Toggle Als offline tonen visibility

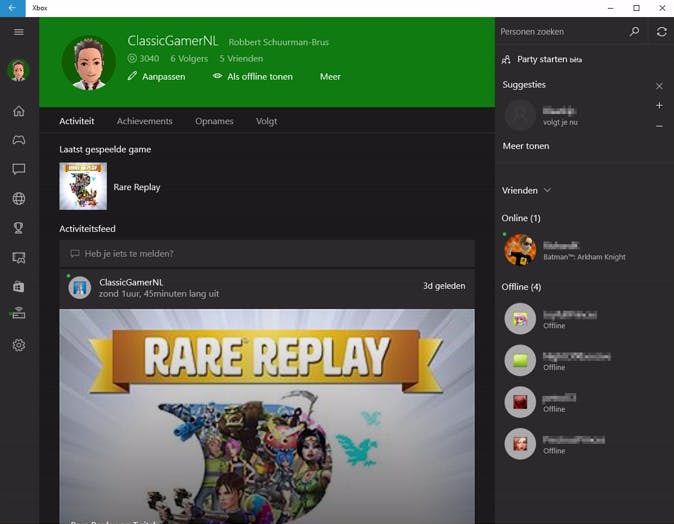[x=253, y=77]
